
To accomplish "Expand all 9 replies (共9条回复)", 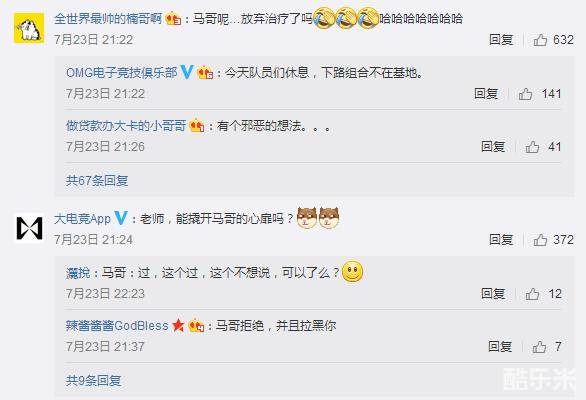I will [94, 381].
